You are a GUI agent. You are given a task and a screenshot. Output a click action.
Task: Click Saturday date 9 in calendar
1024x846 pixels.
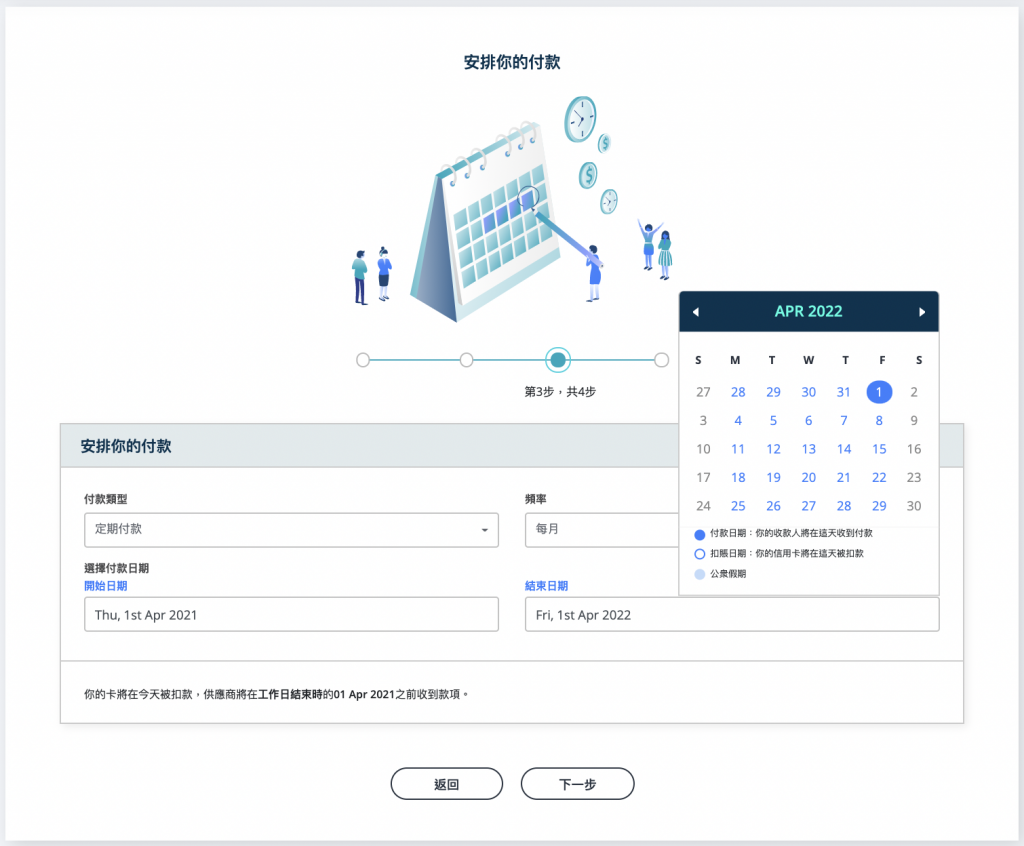[x=914, y=421]
